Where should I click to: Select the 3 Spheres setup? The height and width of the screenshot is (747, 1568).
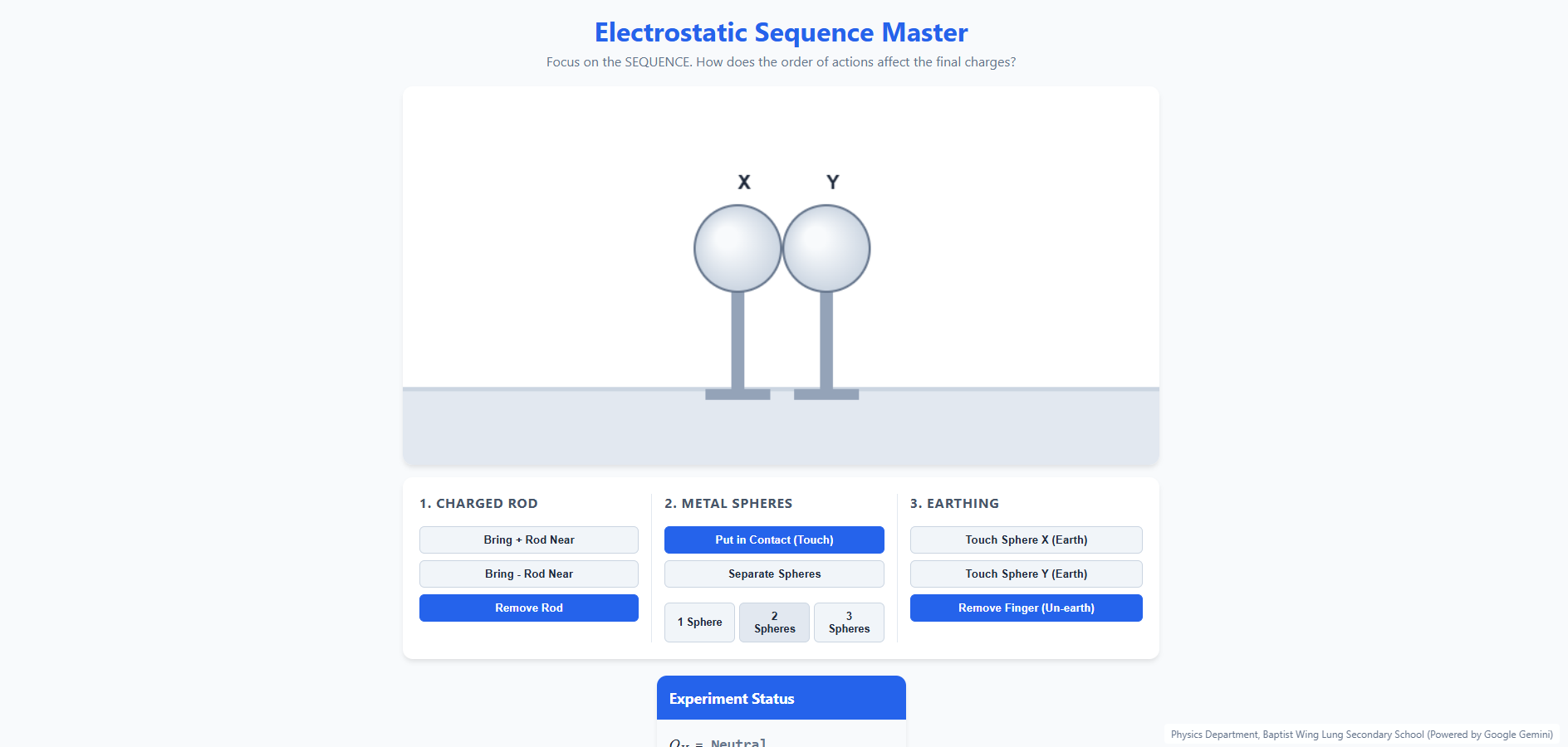click(x=849, y=622)
